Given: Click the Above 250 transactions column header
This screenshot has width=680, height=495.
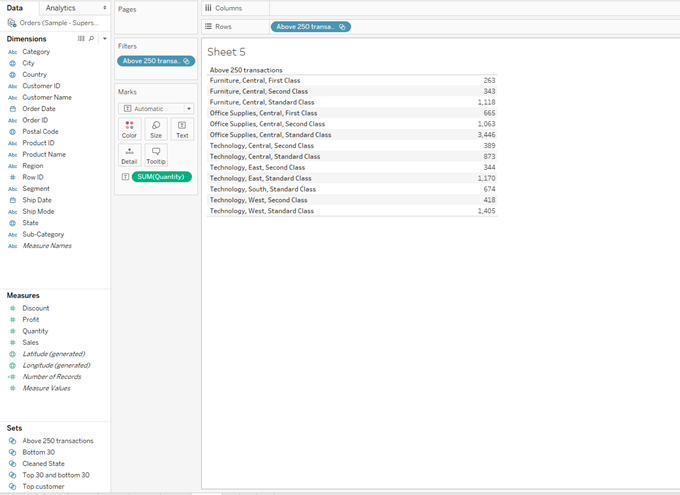Looking at the screenshot, I should [246, 70].
